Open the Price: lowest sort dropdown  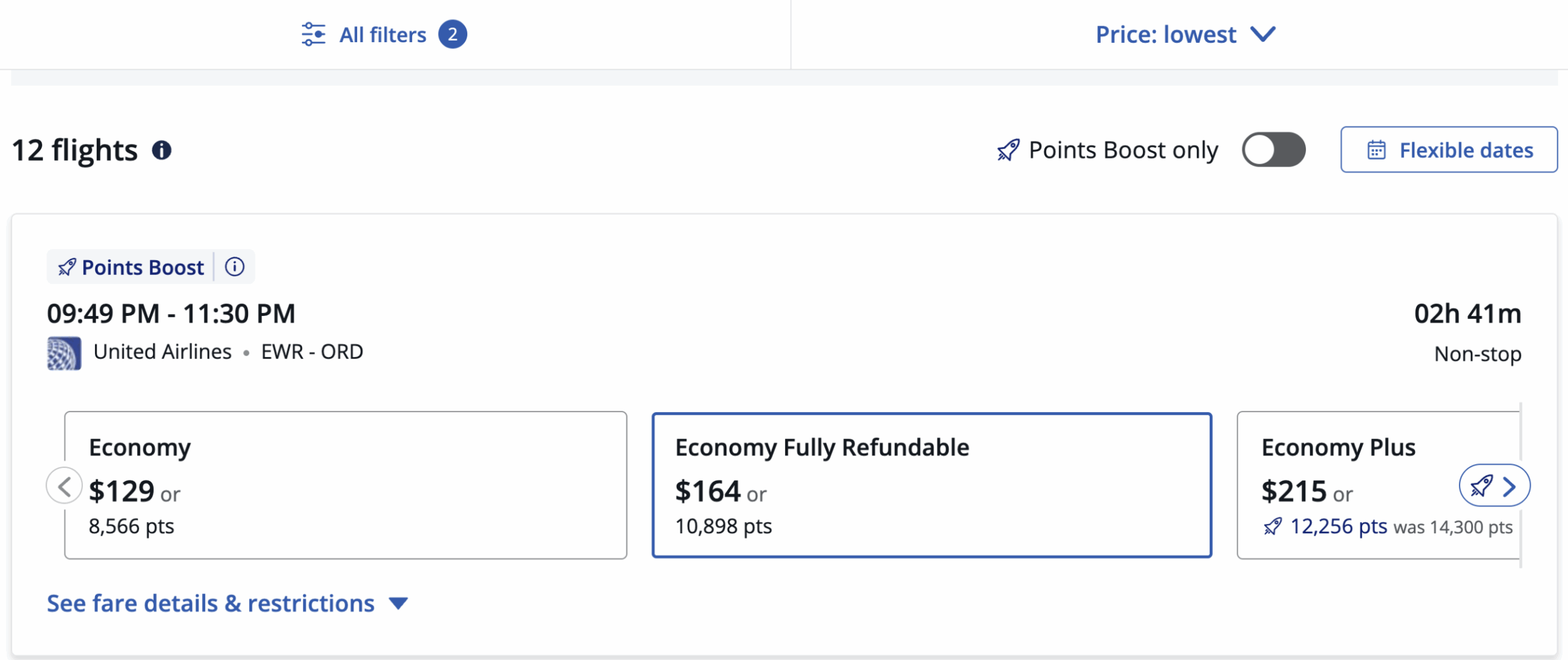(x=1166, y=34)
